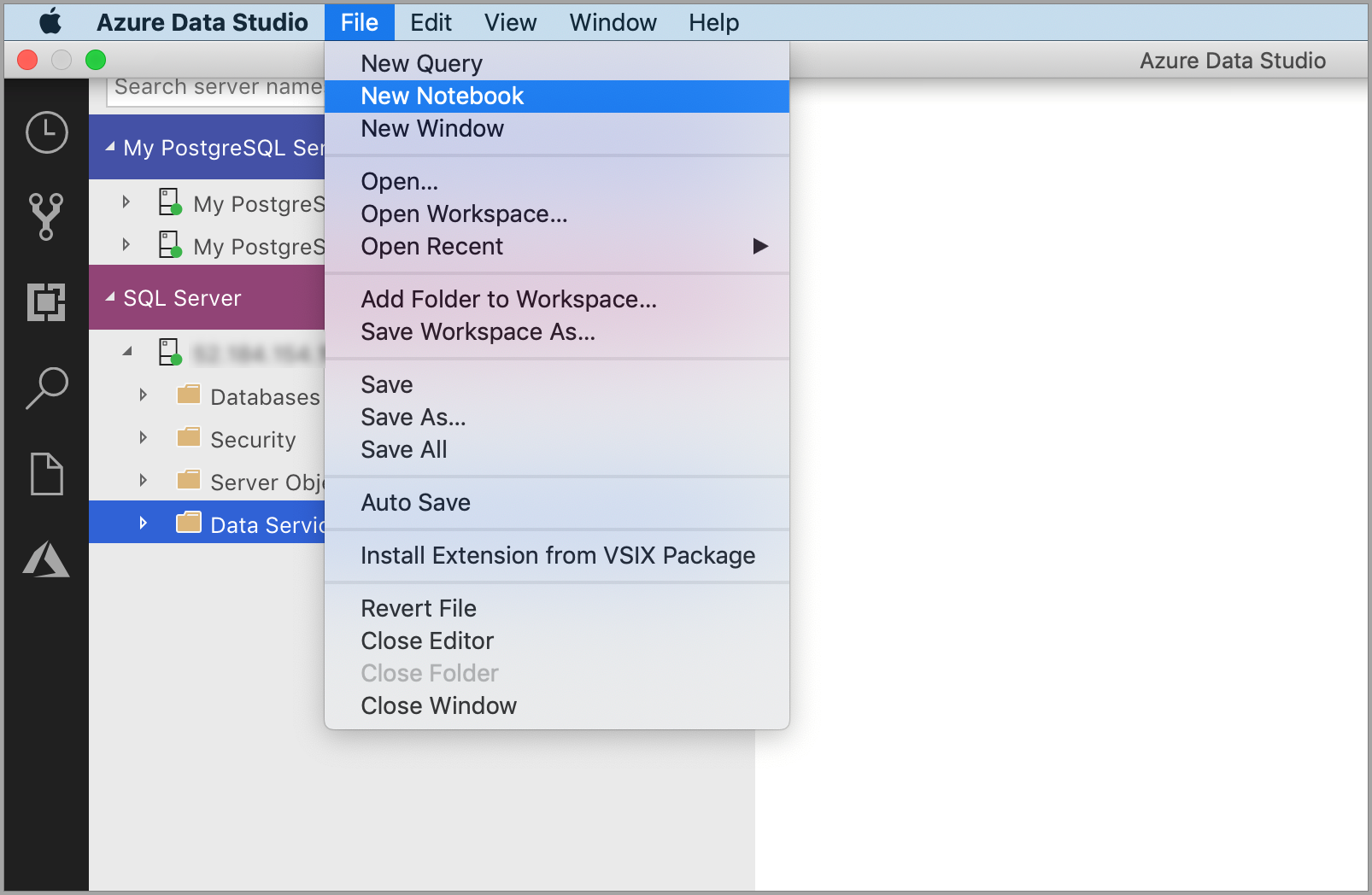The width and height of the screenshot is (1372, 895).
Task: Click the Apple menu icon
Action: (50, 21)
